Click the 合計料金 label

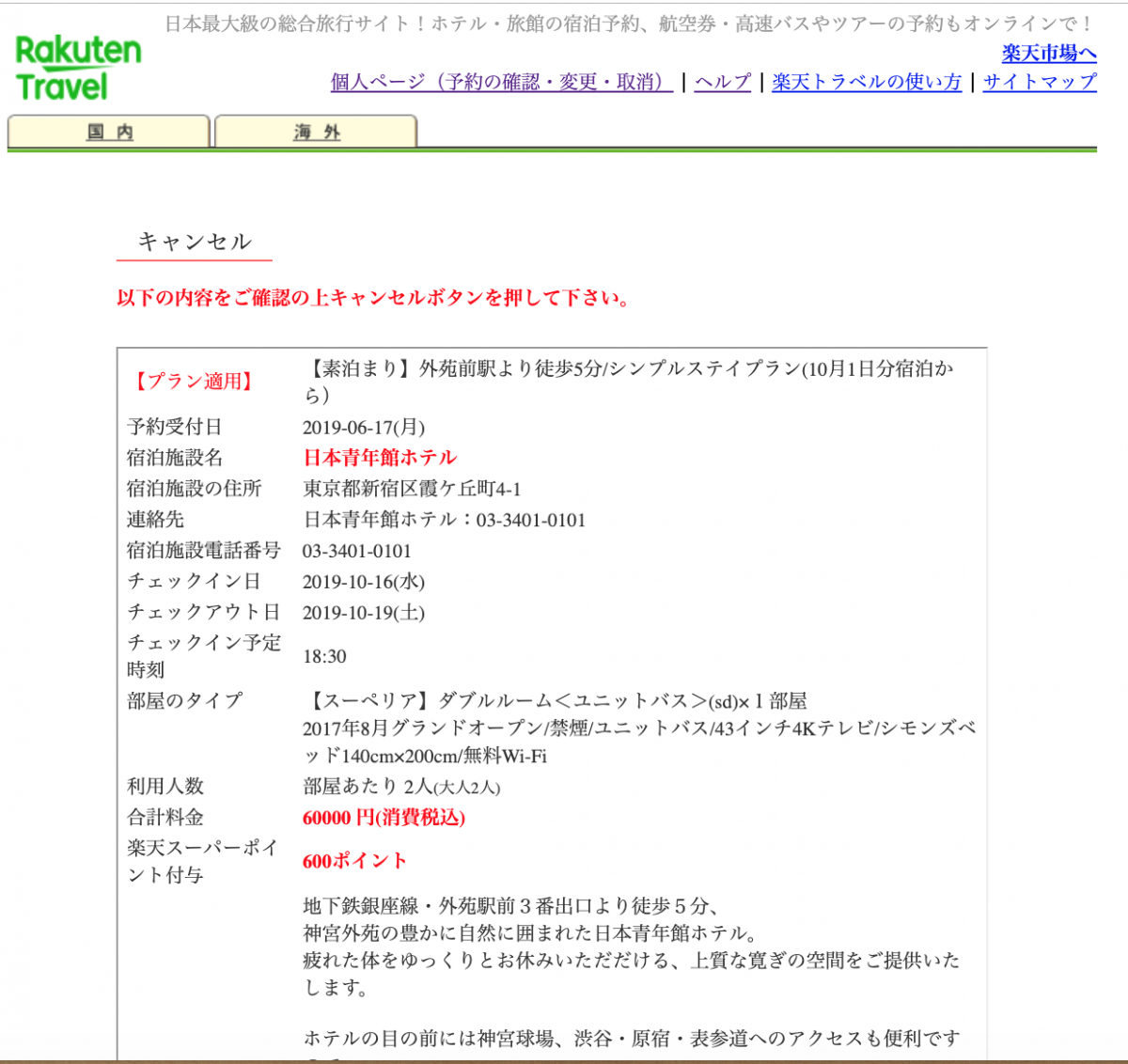[165, 818]
